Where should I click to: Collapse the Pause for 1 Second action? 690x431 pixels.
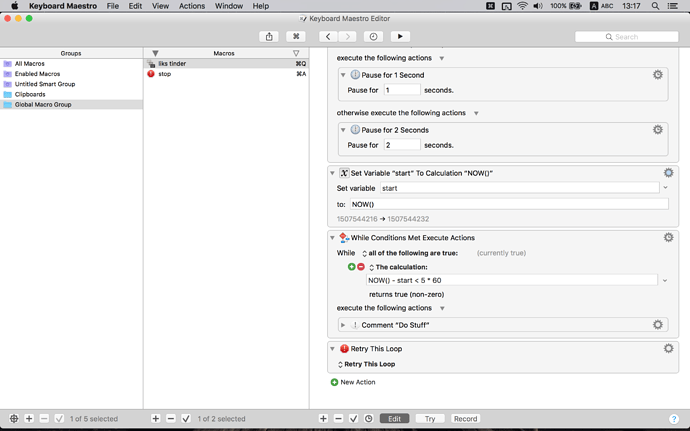[343, 75]
